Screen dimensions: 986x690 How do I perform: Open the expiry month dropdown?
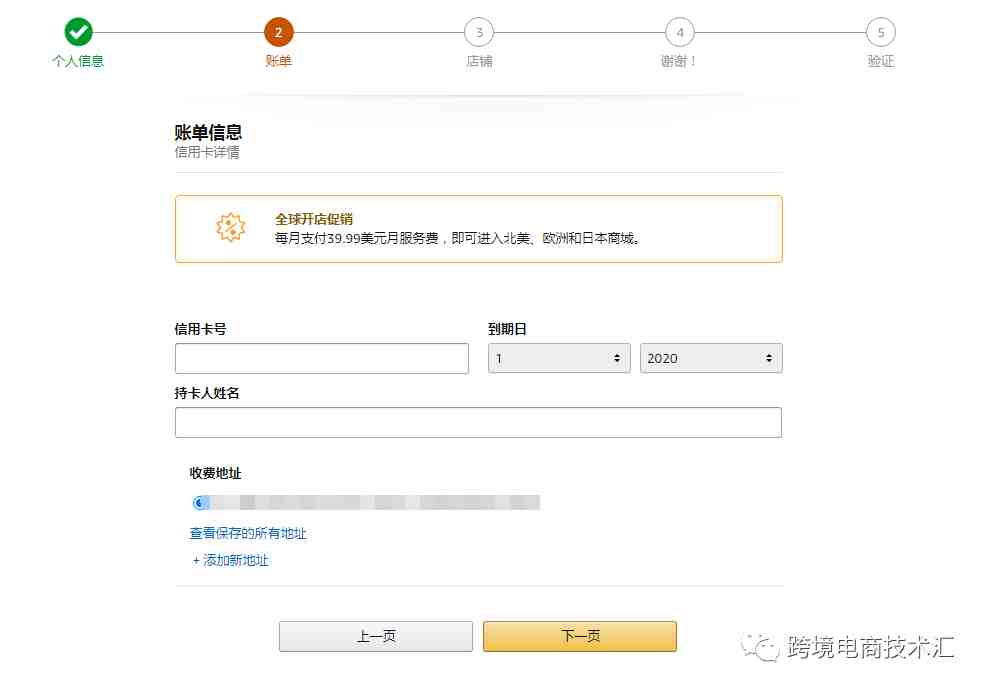559,358
